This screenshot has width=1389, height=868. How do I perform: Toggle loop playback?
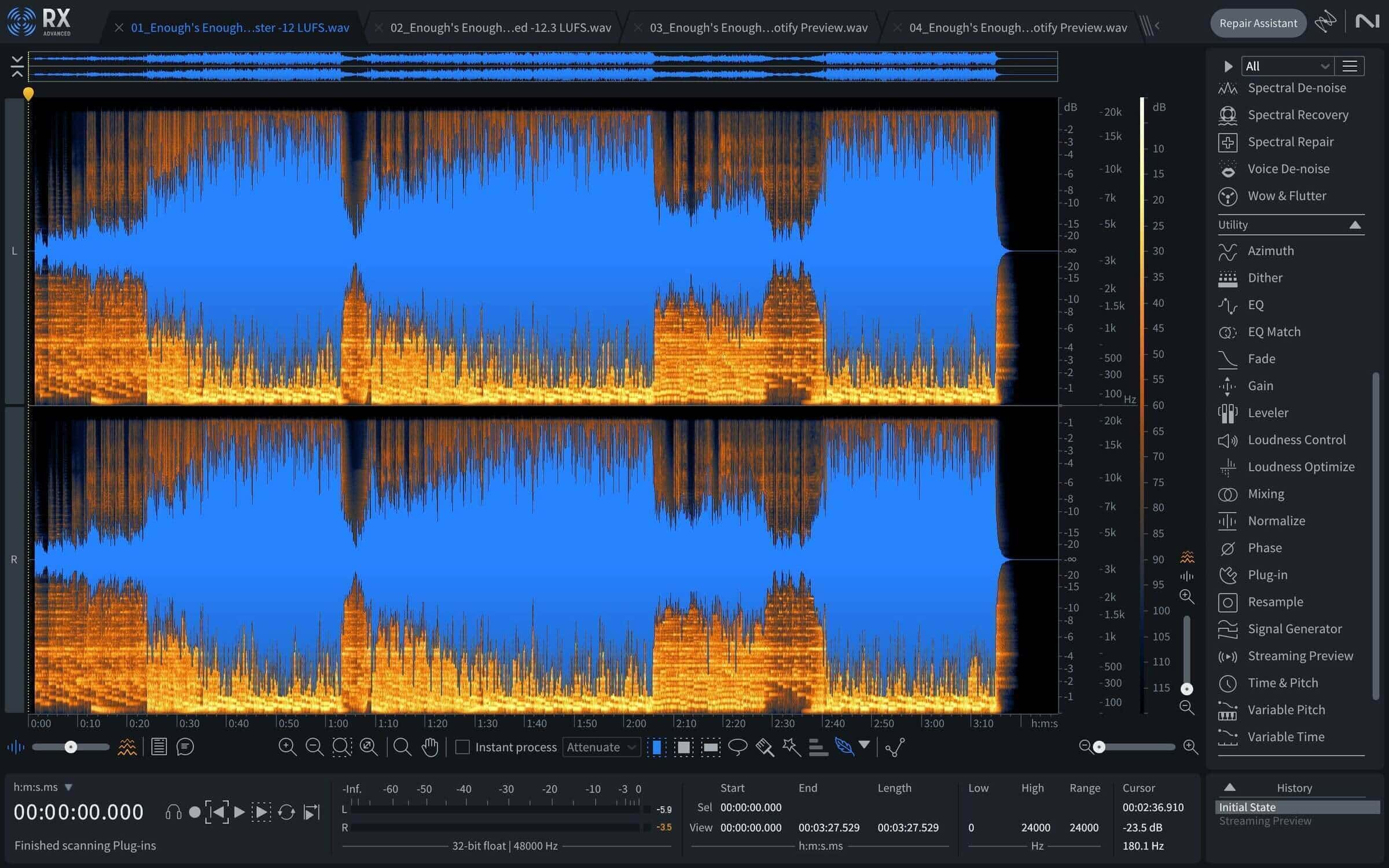(x=286, y=812)
